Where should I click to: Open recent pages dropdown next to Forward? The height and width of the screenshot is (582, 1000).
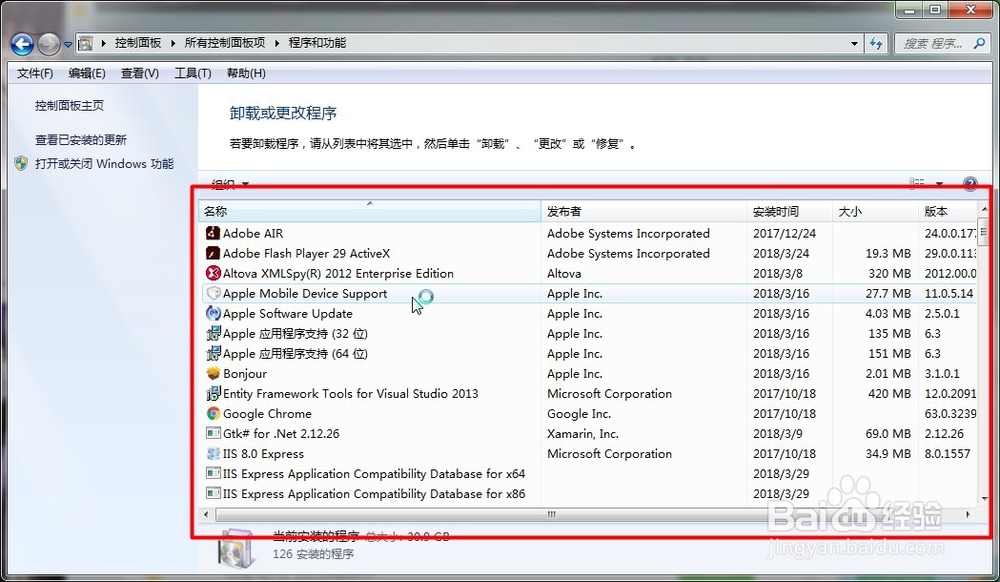pyautogui.click(x=68, y=45)
